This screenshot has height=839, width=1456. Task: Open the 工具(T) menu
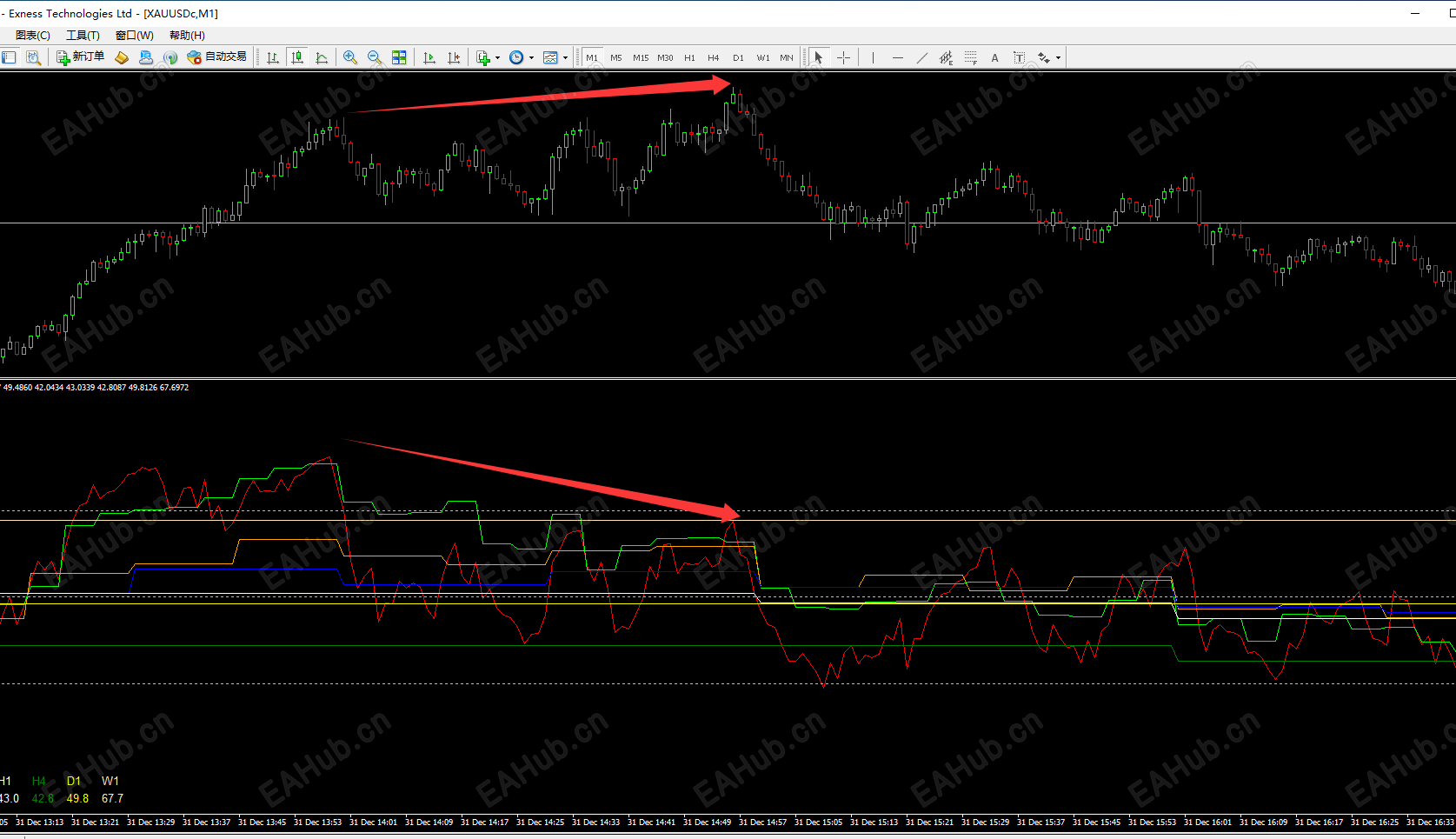point(83,35)
